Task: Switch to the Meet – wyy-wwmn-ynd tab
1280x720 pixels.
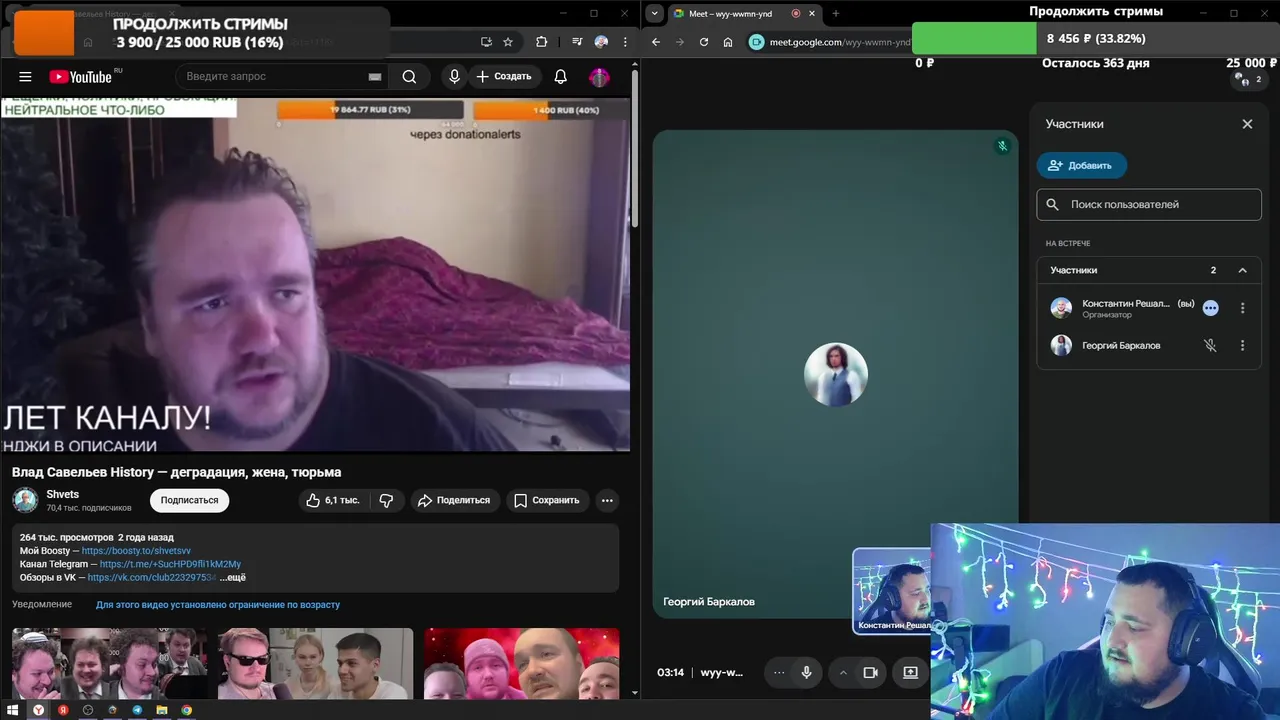Action: point(730,13)
